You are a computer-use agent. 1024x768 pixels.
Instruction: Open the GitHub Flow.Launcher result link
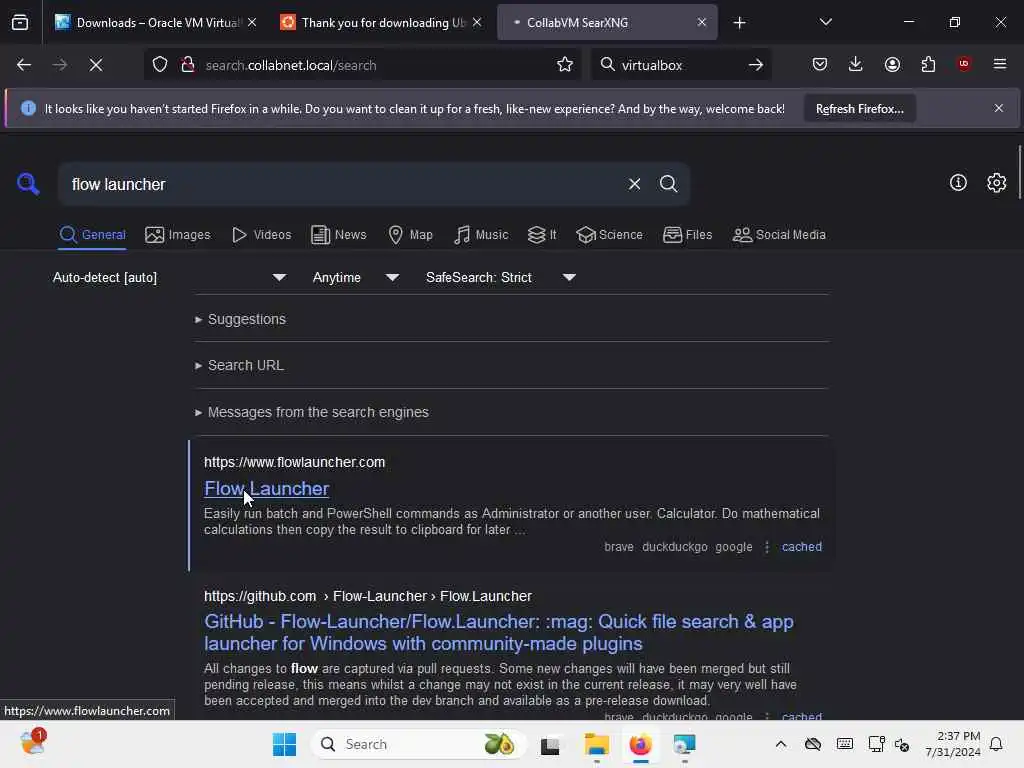point(499,632)
